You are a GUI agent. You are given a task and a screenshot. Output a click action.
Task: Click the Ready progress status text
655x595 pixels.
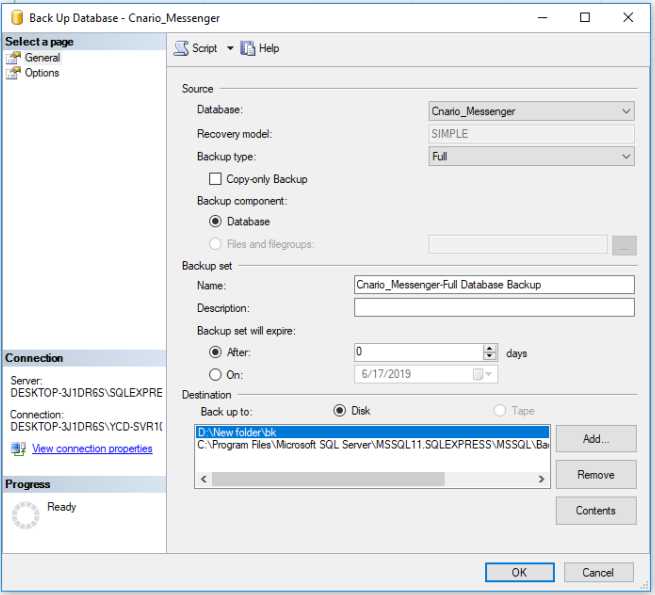tap(61, 507)
